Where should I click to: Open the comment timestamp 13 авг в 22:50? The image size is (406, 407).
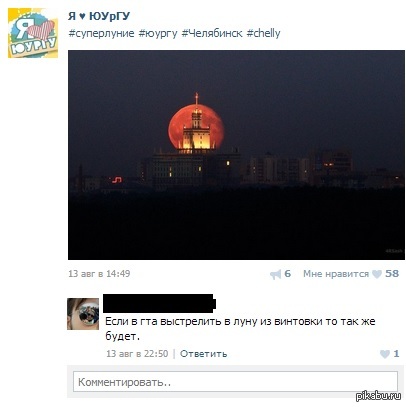pyautogui.click(x=137, y=354)
